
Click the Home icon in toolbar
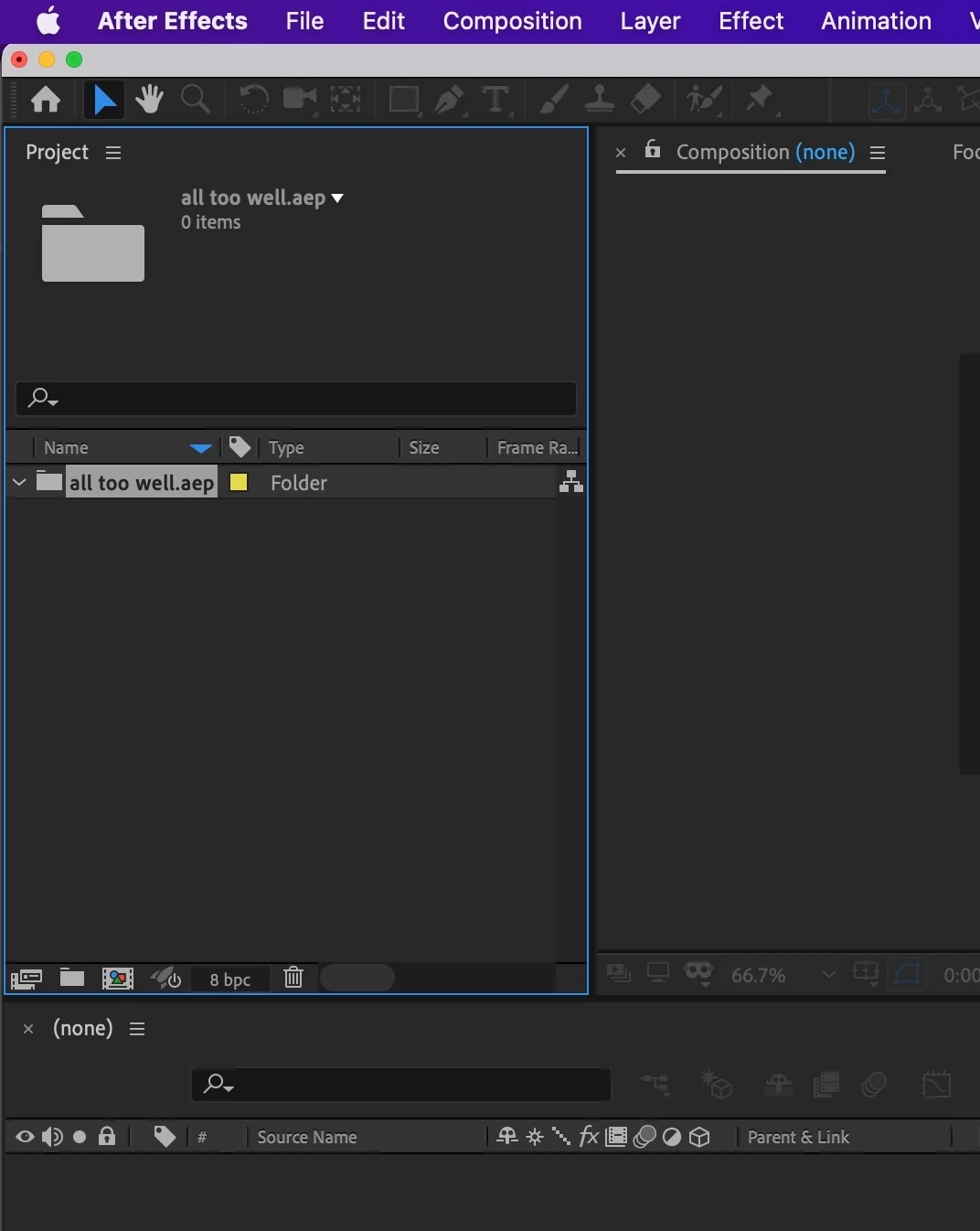(46, 99)
